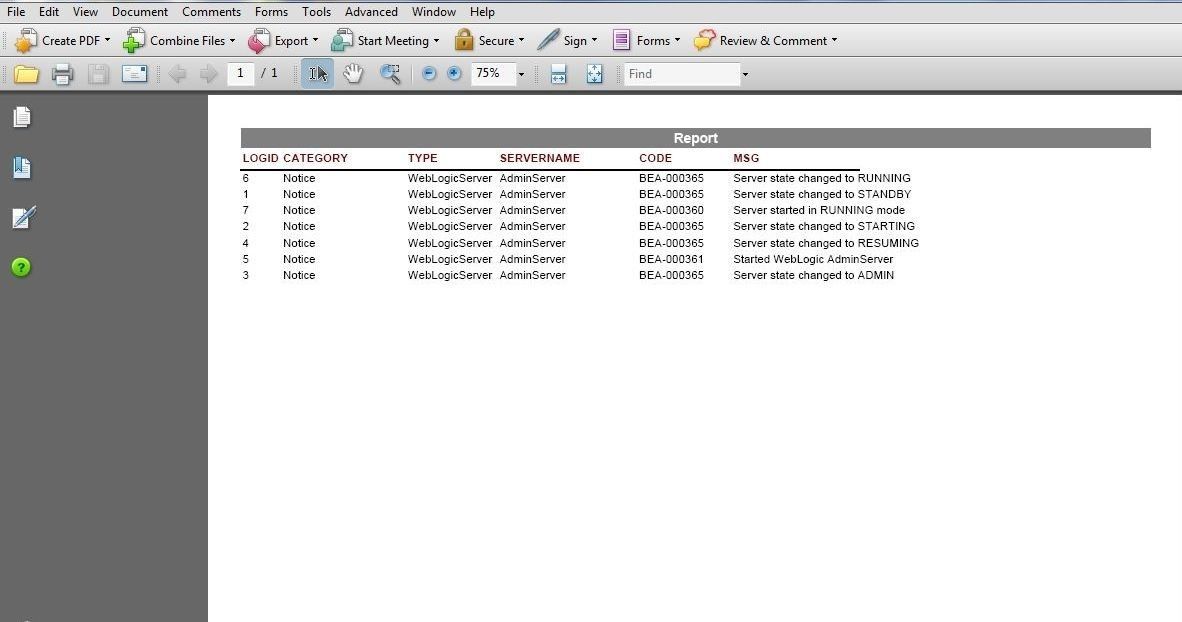1182x622 pixels.
Task: Click the SERVERNAME column header
Action: click(x=540, y=158)
